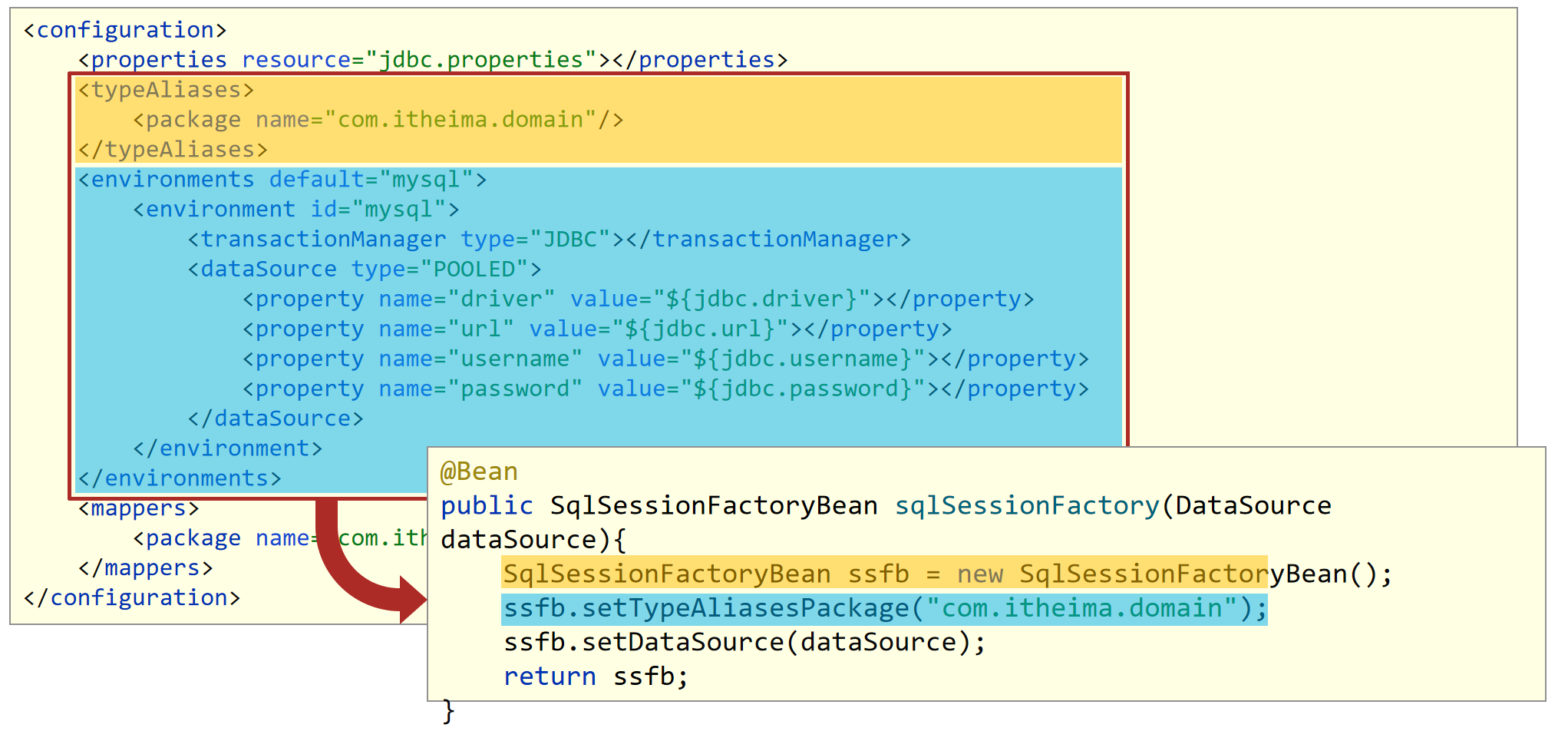Click the @Bean annotation text
This screenshot has width=1568, height=741.
(x=479, y=471)
